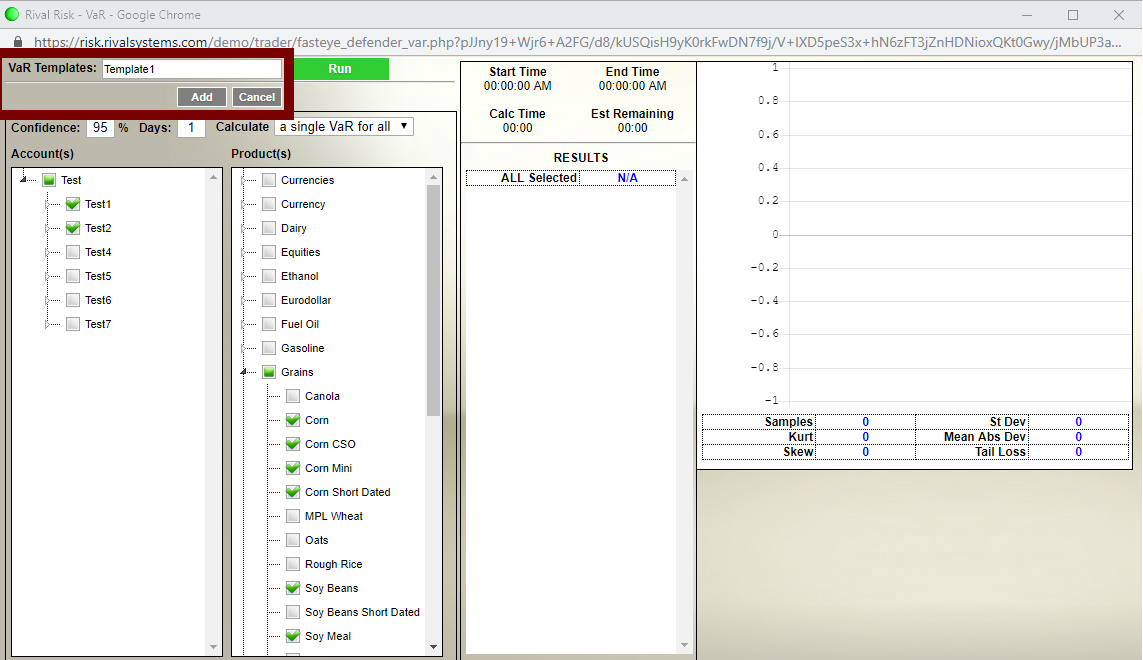Image resolution: width=1143 pixels, height=660 pixels.
Task: Cancel the VaR template dialog
Action: [x=257, y=97]
